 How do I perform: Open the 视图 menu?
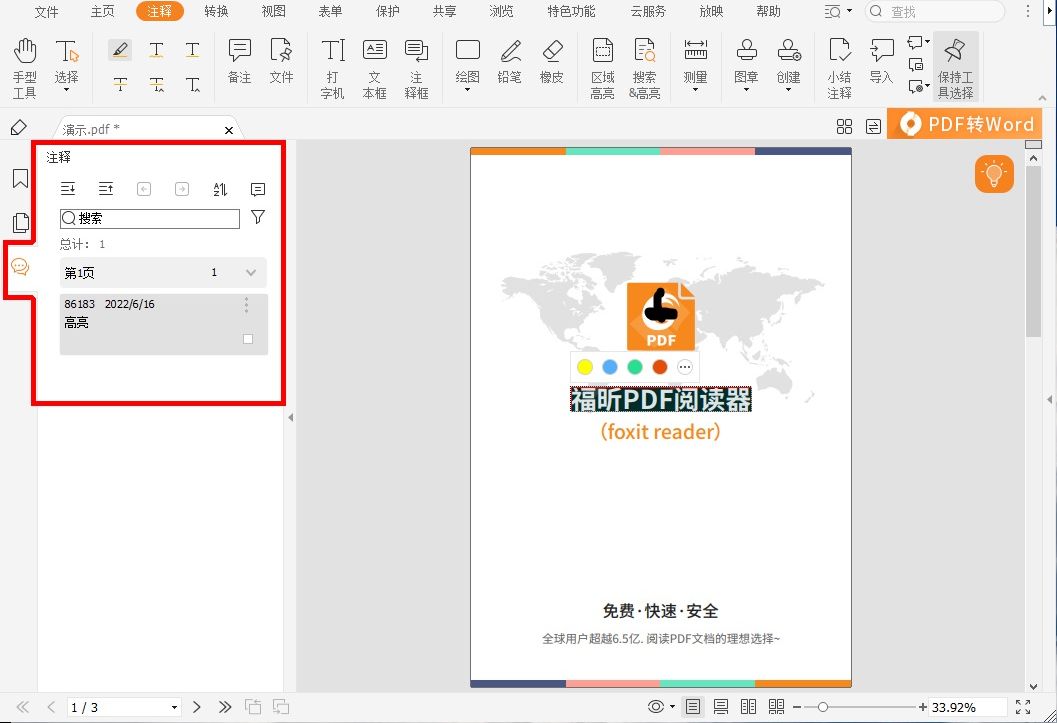coord(273,12)
